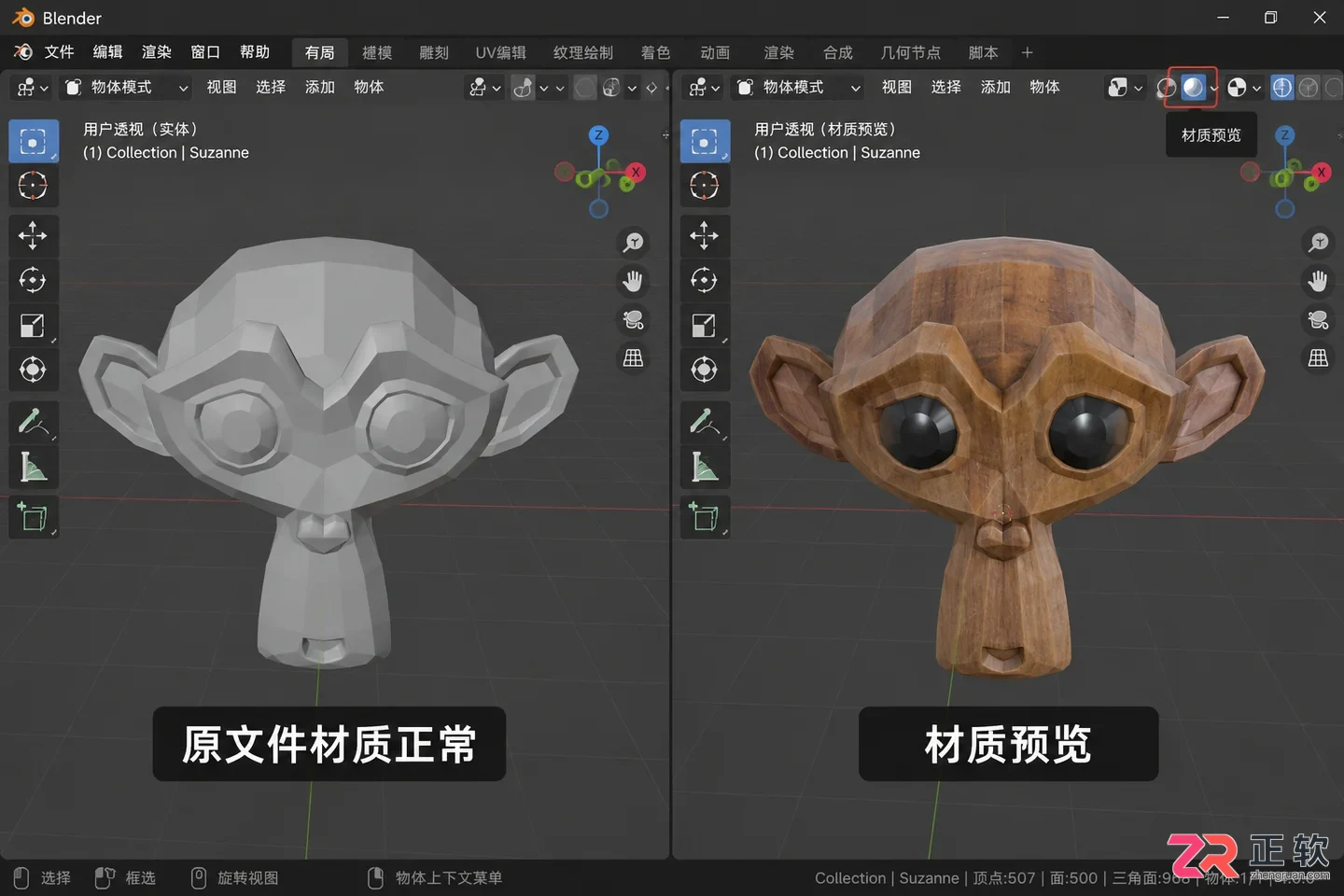Open 物体 menu in Material Preview viewport header
The width and height of the screenshot is (1344, 896).
point(1044,88)
